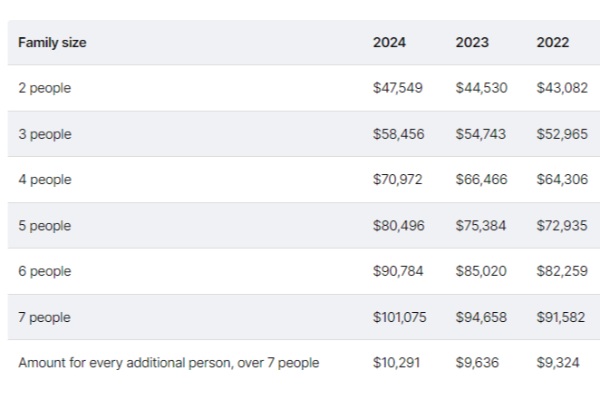The width and height of the screenshot is (600, 400).
Task: Select the 7 people row label
Action: point(45,317)
